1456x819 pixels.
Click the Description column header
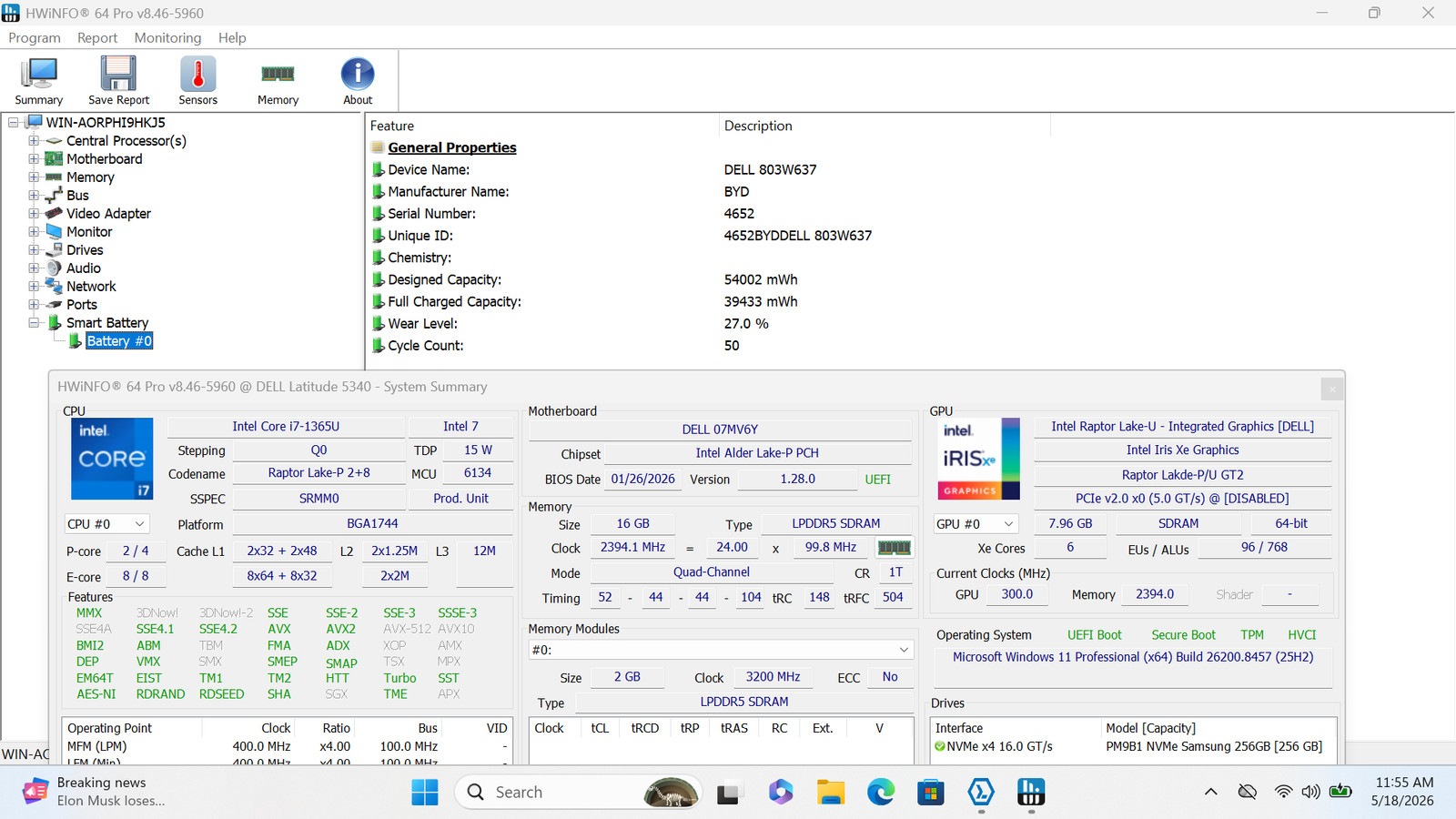[x=758, y=126]
